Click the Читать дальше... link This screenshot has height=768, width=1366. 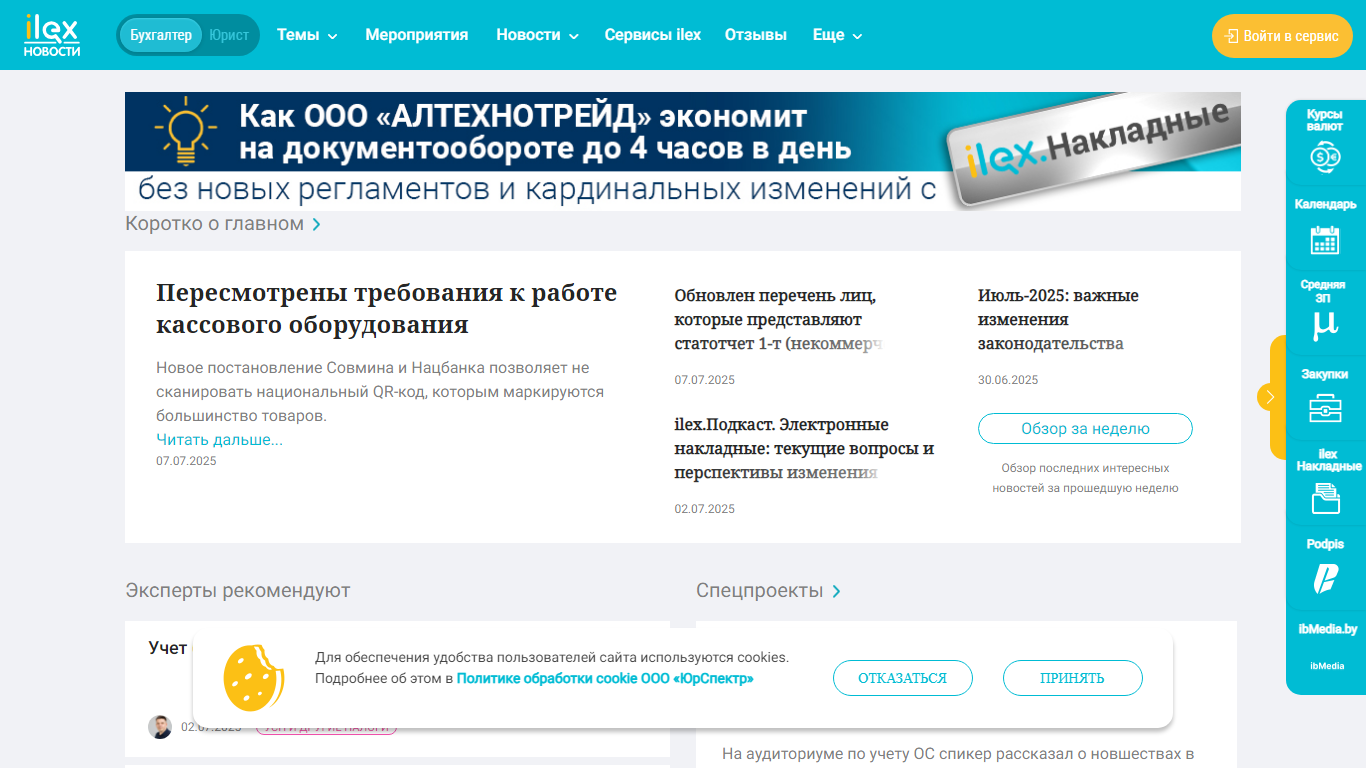pyautogui.click(x=219, y=440)
